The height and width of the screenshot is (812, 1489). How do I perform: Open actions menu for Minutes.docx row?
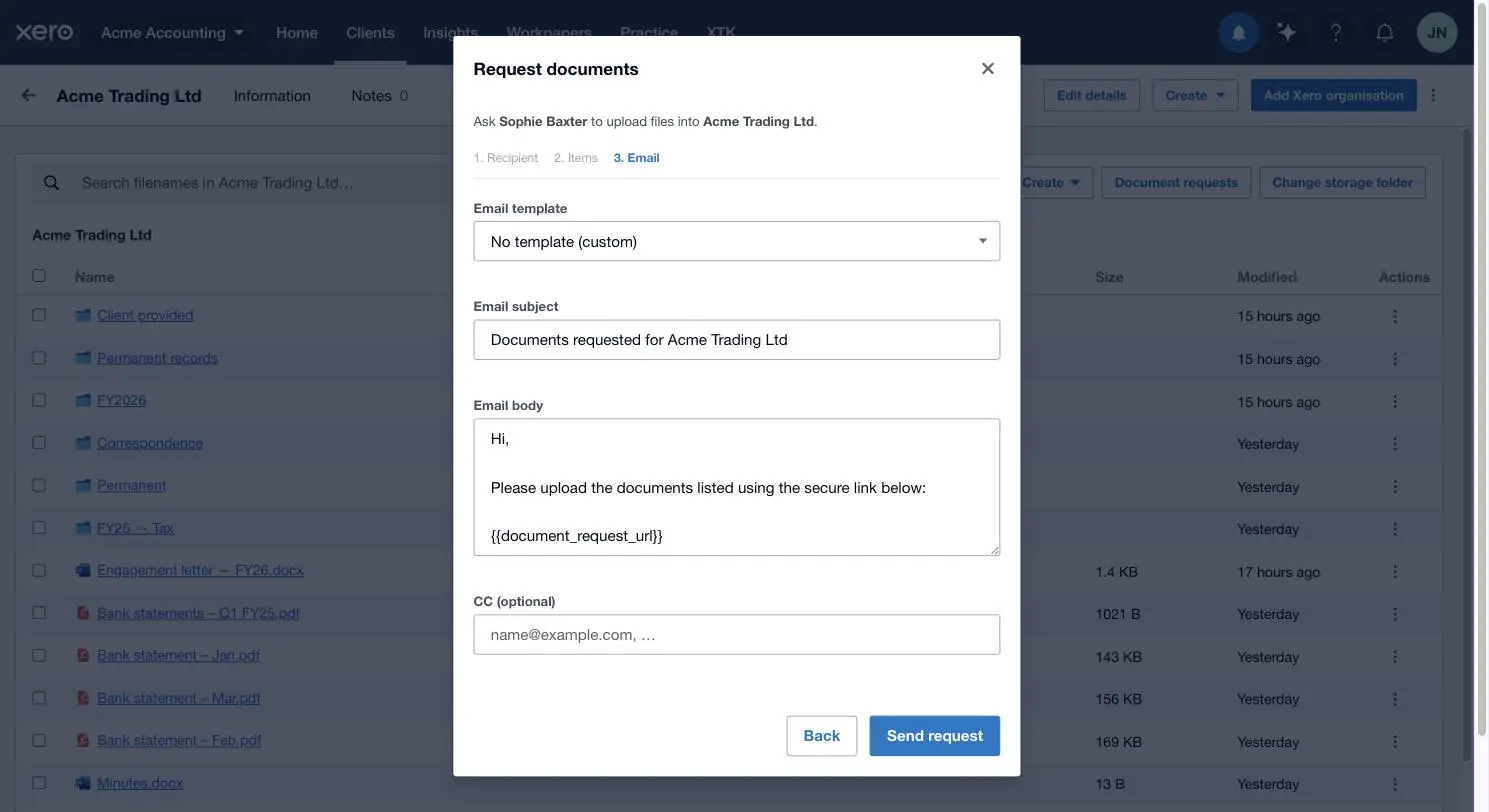(1395, 784)
